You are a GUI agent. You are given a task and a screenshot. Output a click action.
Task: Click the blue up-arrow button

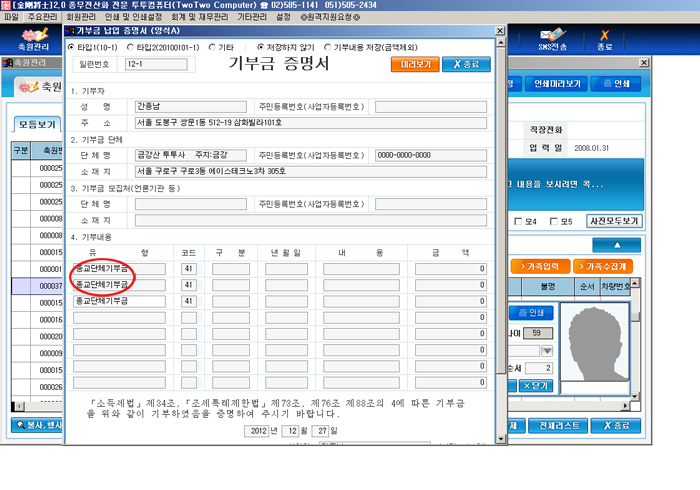617,245
